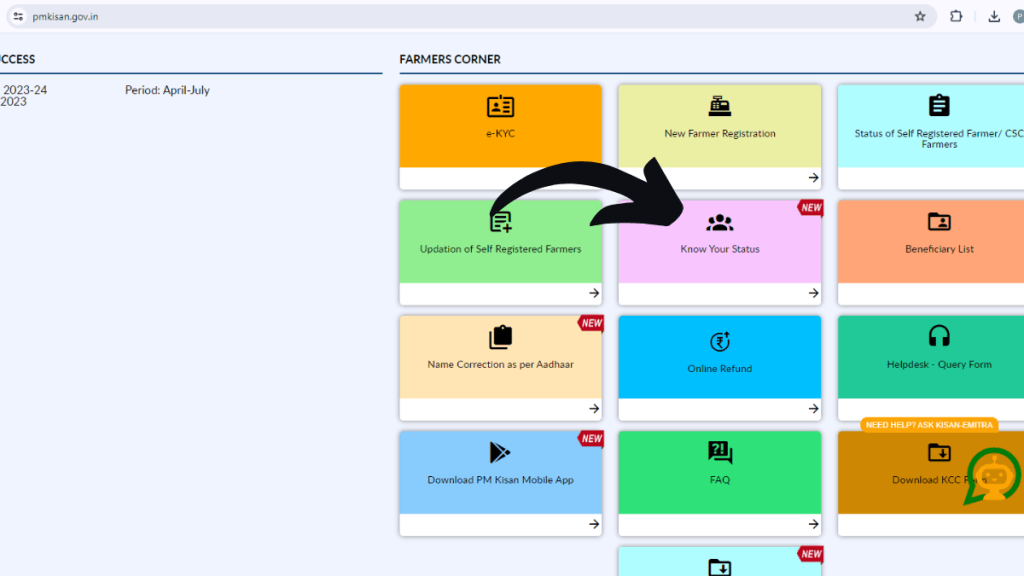Open the e-KYC link text
The width and height of the screenshot is (1024, 576).
click(x=500, y=133)
